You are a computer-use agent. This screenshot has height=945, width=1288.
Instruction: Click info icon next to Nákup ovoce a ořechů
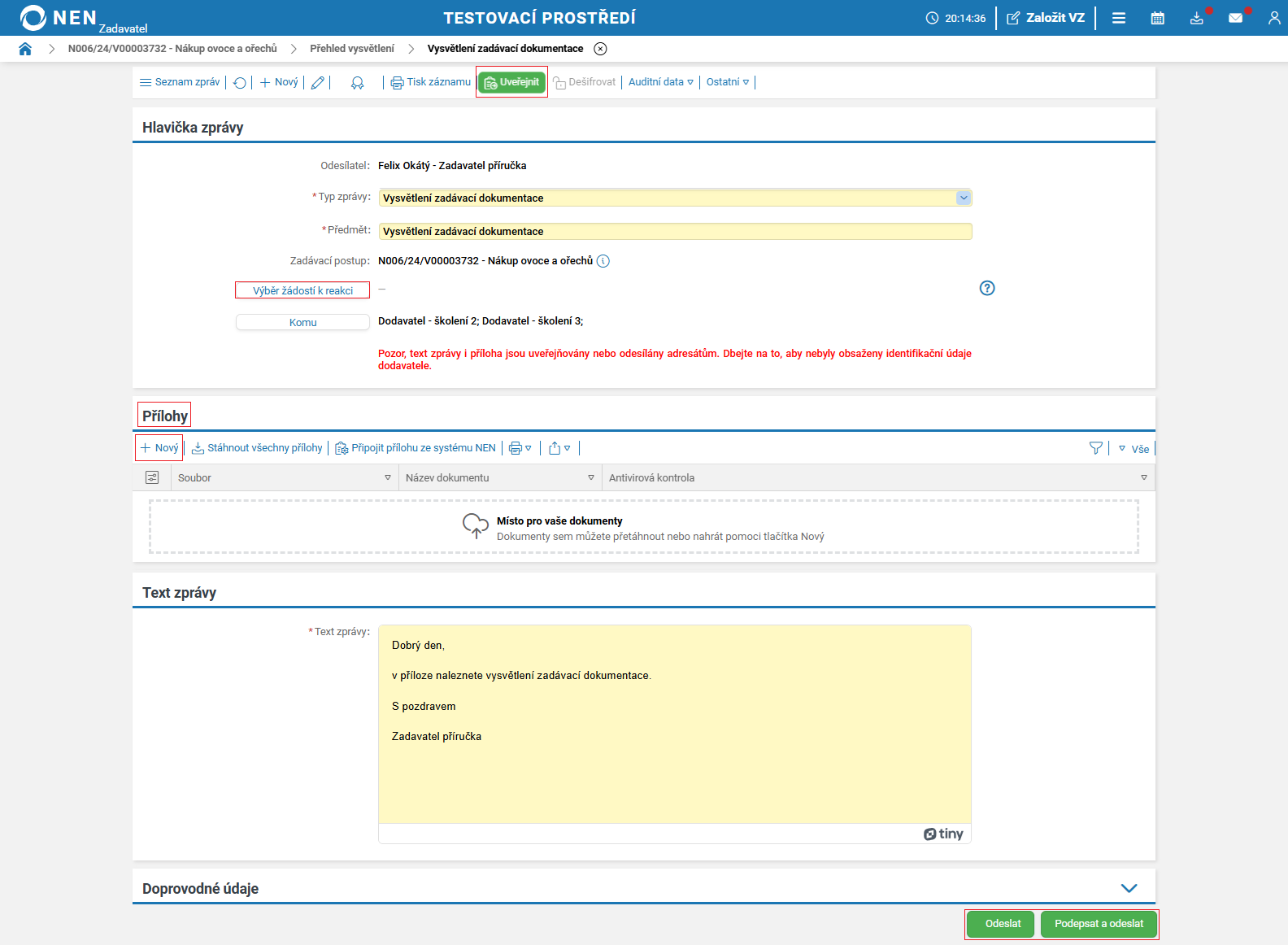pos(603,261)
